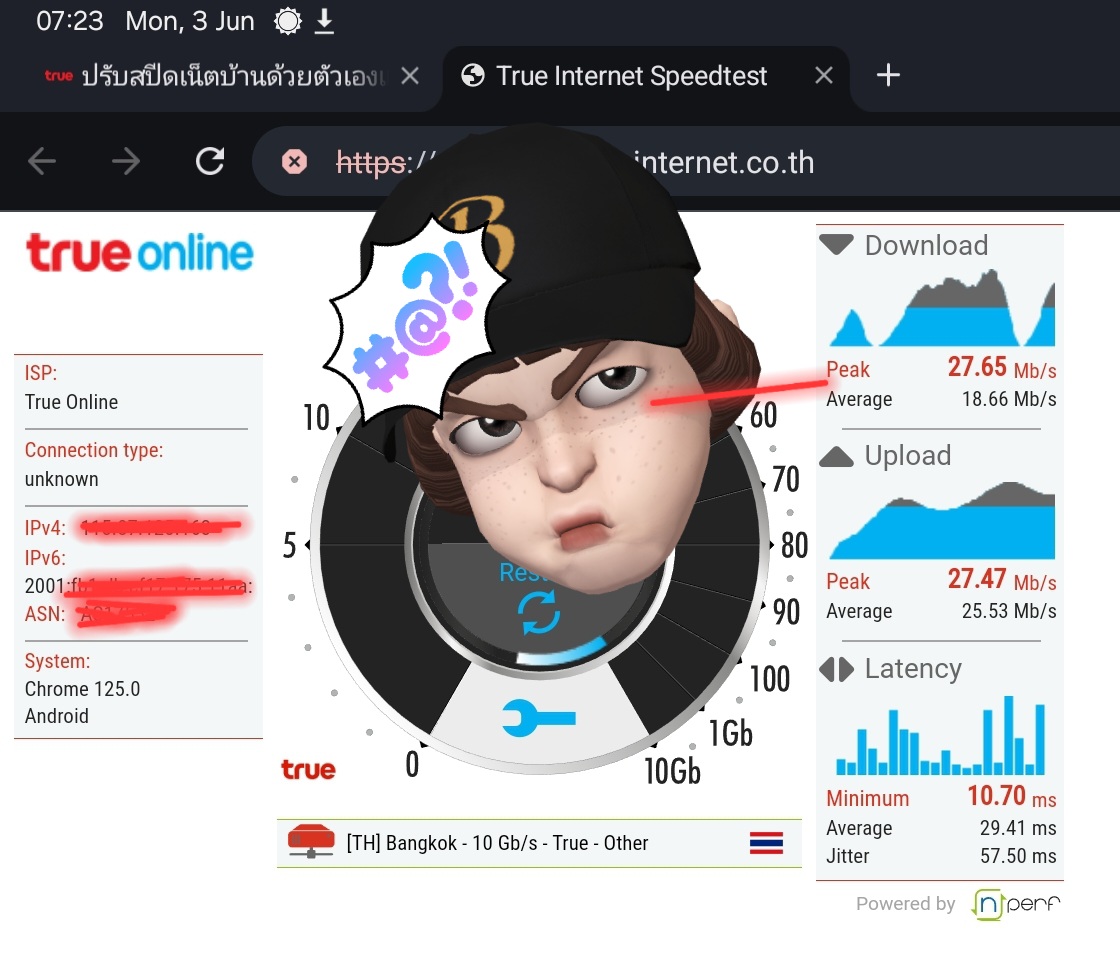The image size is (1120, 968).
Task: Click the 10Gb gauge label
Action: click(672, 772)
